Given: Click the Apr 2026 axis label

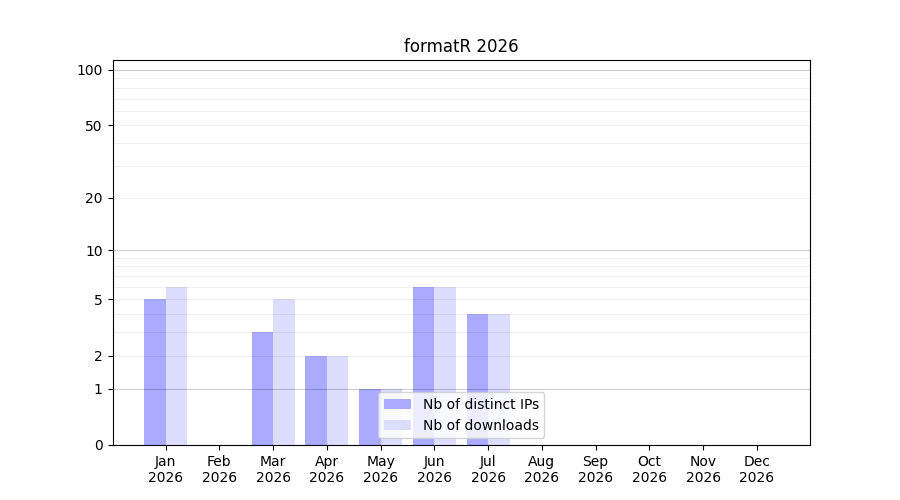Looking at the screenshot, I should pos(327,469).
